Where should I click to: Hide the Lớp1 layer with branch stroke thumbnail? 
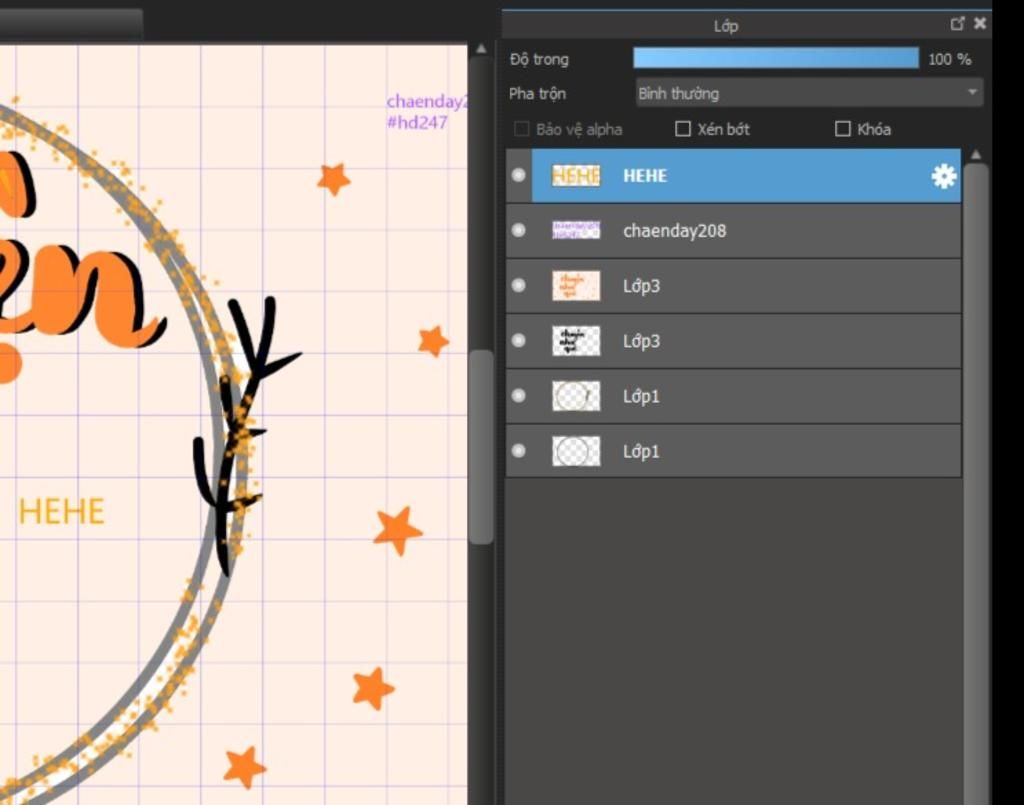519,396
